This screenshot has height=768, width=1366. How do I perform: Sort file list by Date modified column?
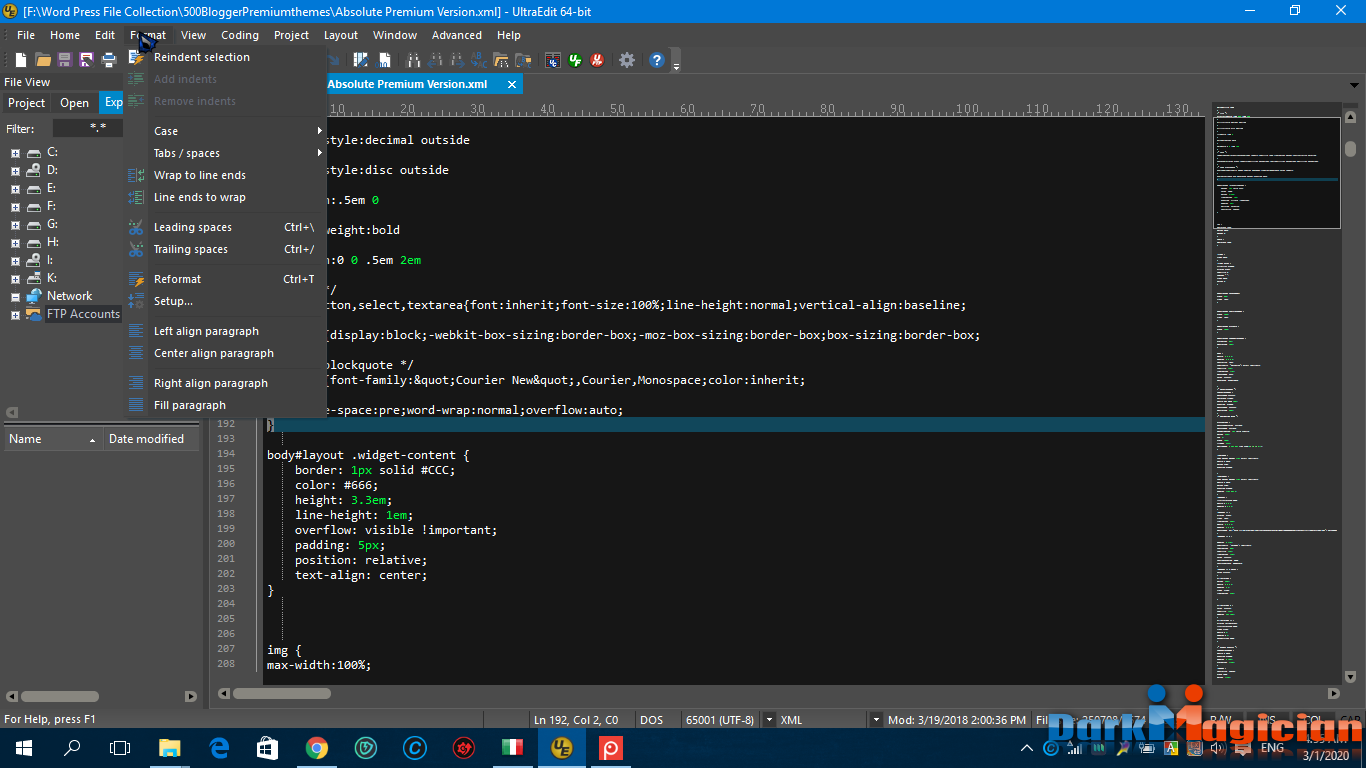click(152, 439)
